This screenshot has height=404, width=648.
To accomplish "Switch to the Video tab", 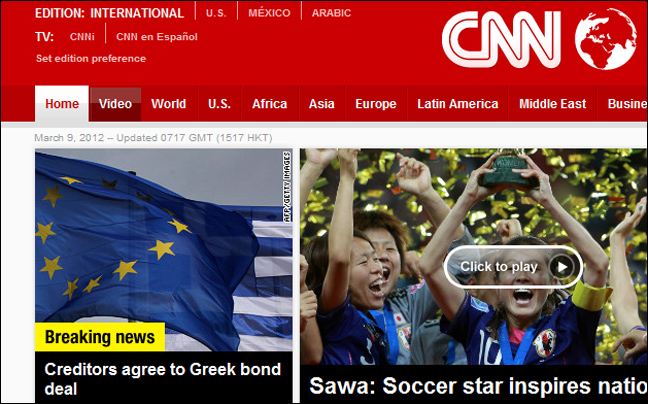I will 115,104.
